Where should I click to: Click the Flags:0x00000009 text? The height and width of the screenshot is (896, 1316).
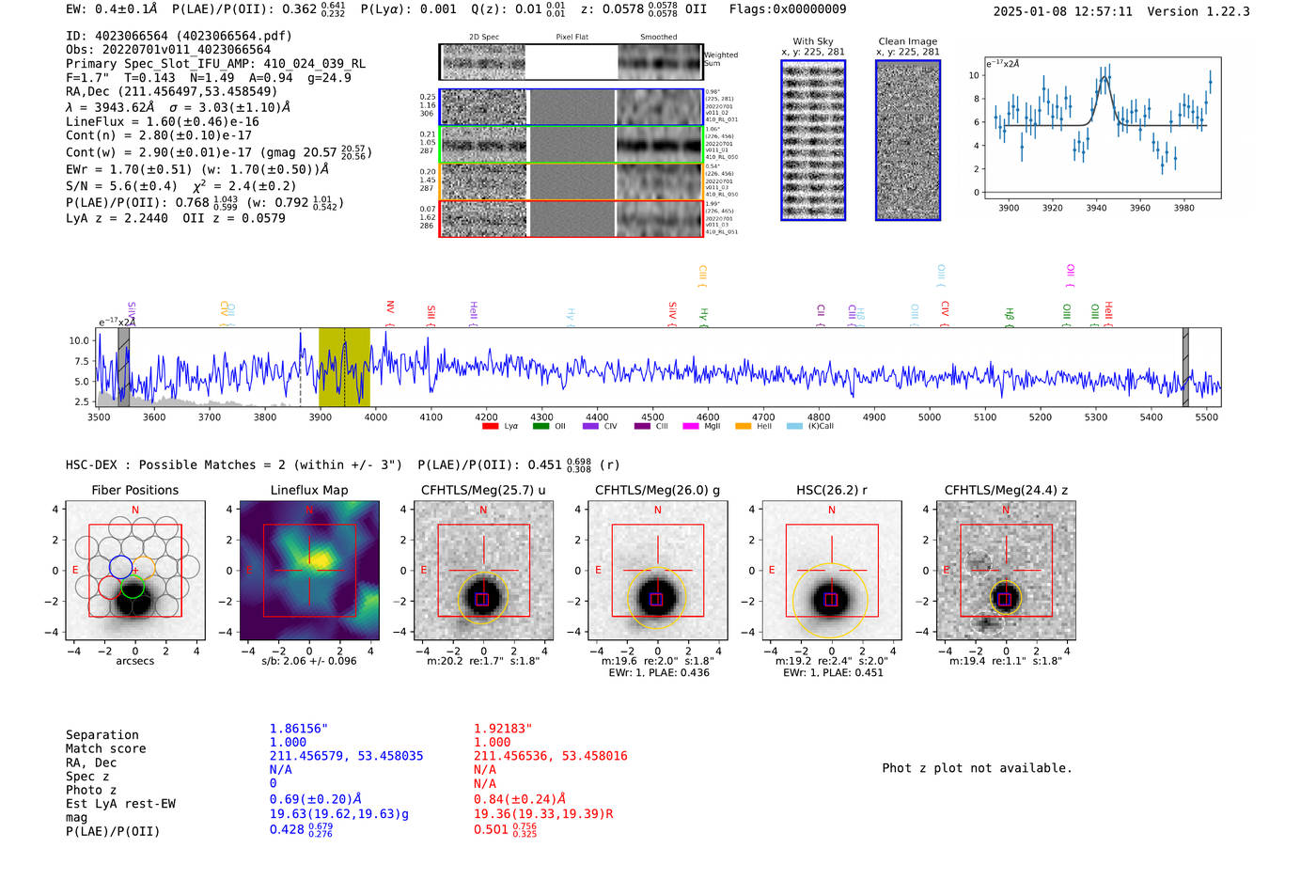(x=788, y=9)
